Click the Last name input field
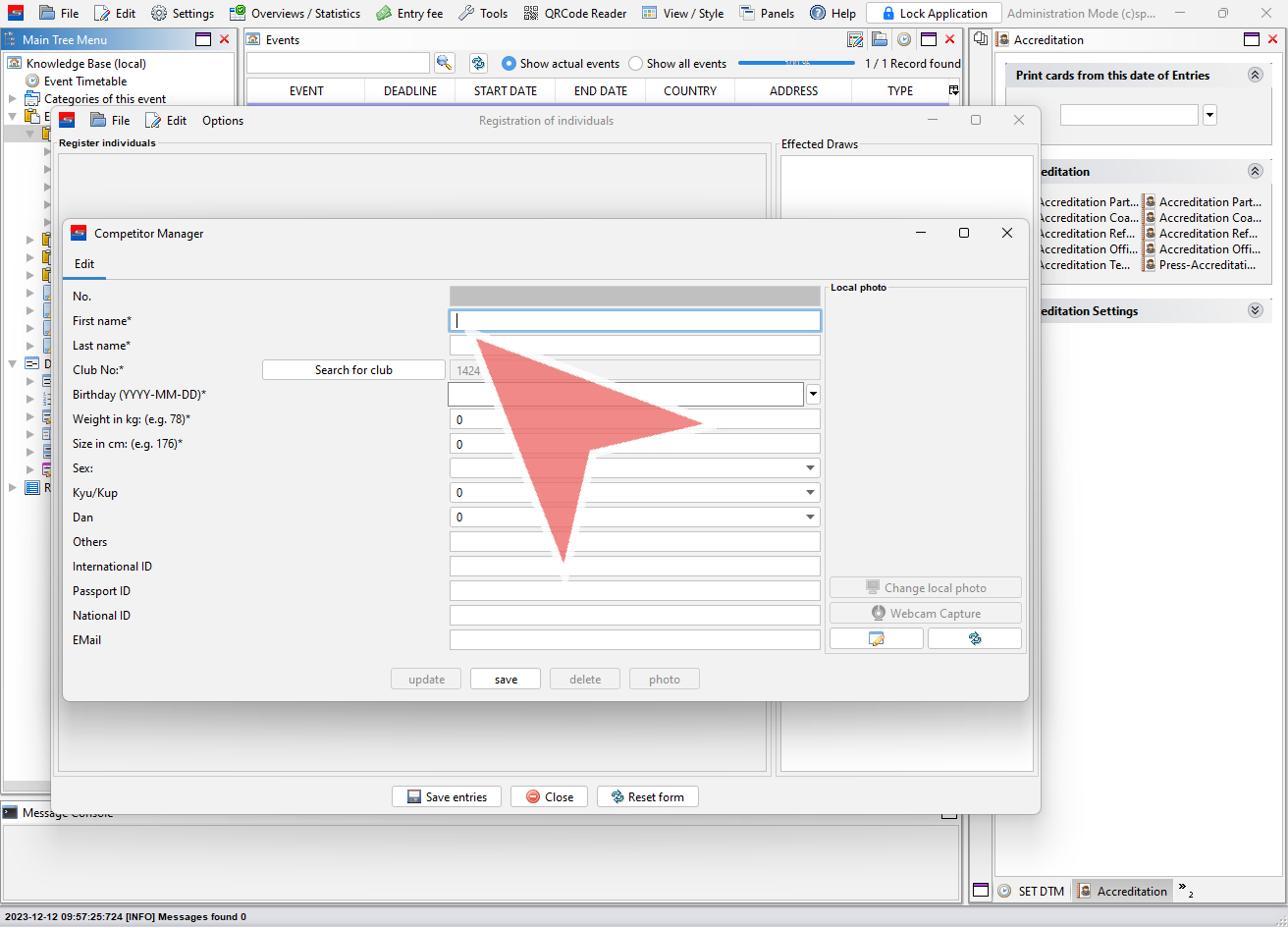The width and height of the screenshot is (1288, 928). click(x=634, y=346)
